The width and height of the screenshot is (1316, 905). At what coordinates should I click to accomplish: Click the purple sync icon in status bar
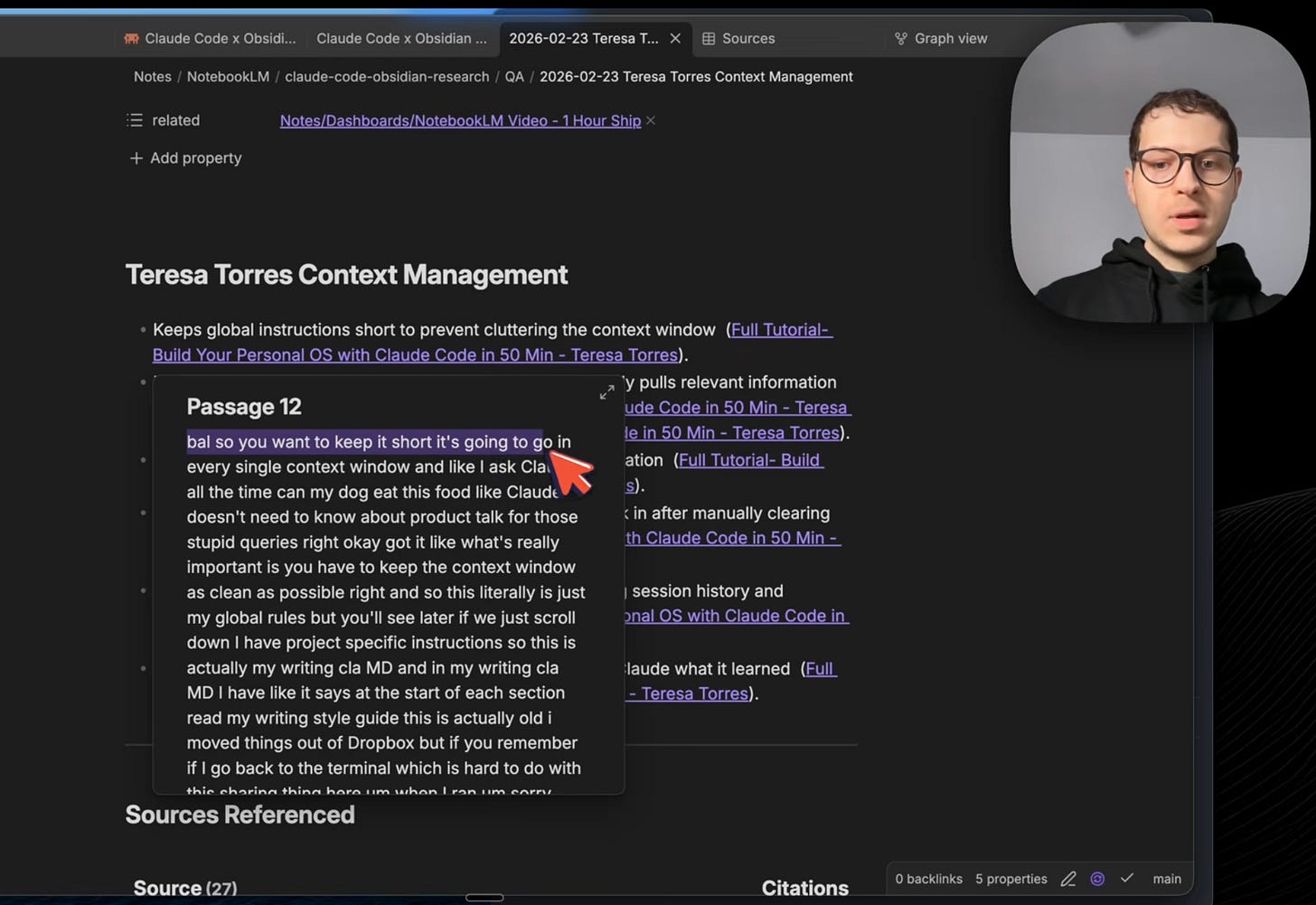(1097, 879)
